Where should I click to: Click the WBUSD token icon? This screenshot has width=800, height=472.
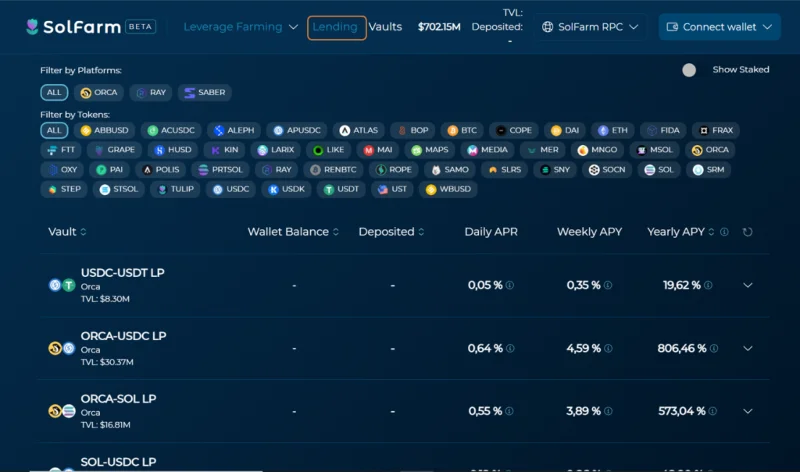click(431, 189)
